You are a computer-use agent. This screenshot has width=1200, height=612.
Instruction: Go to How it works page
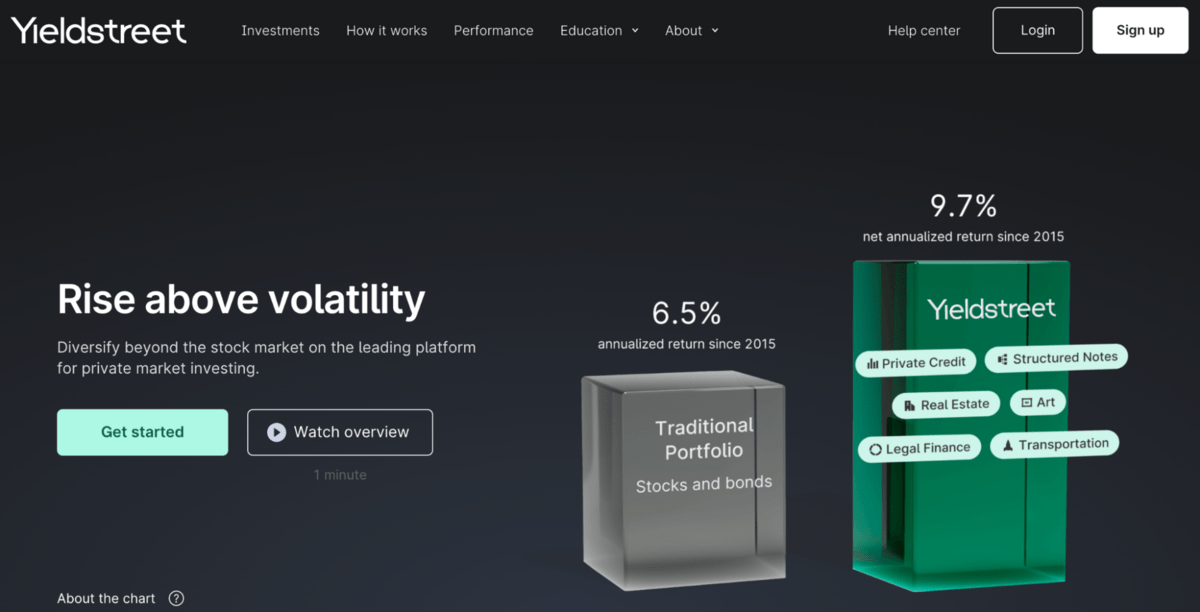point(386,30)
